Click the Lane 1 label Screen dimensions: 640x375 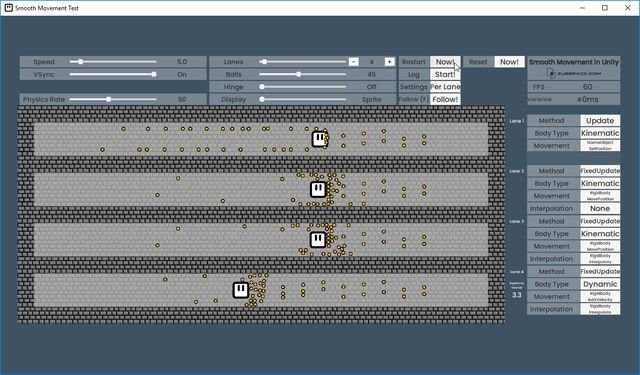pos(517,121)
